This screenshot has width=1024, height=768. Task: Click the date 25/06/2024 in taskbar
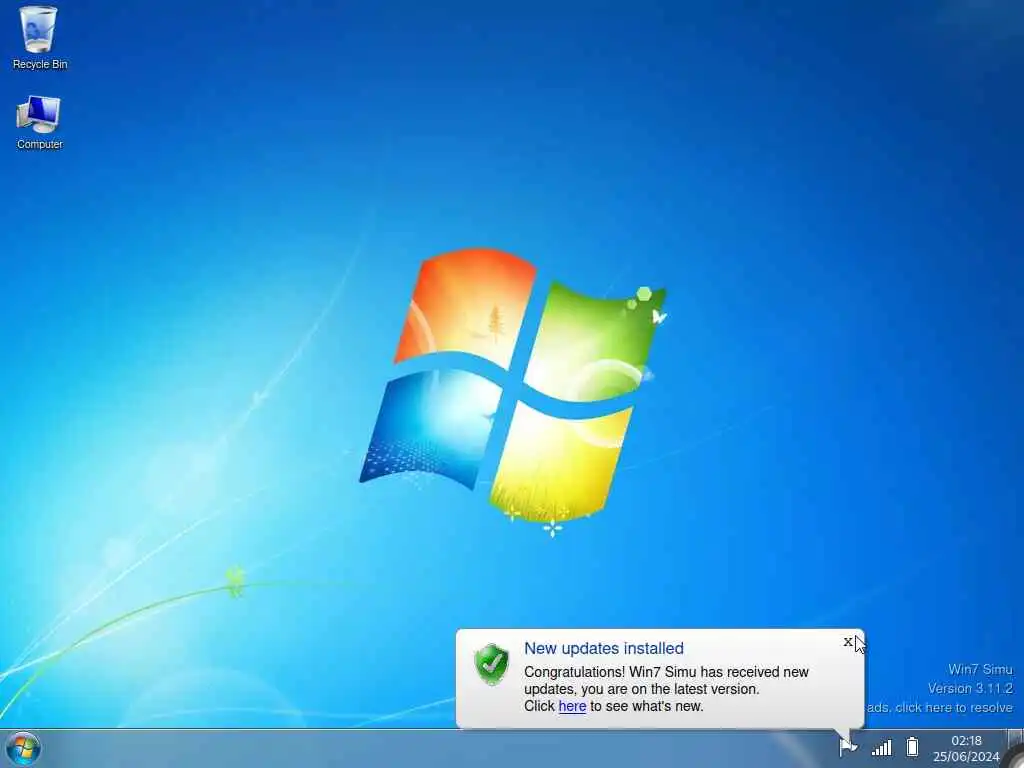coord(966,757)
